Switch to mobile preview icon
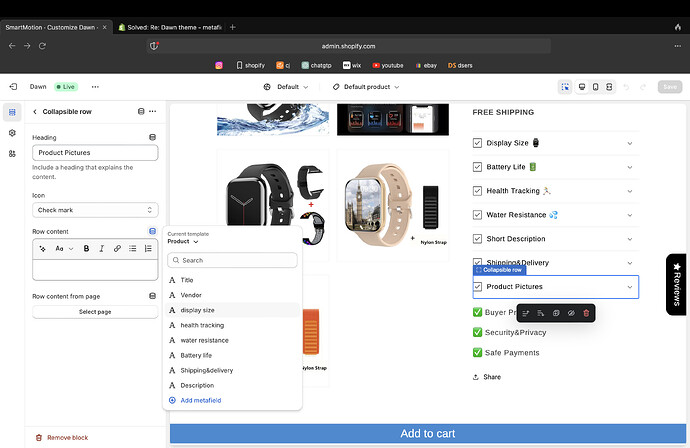Screen dimensions: 690x448 (595, 87)
